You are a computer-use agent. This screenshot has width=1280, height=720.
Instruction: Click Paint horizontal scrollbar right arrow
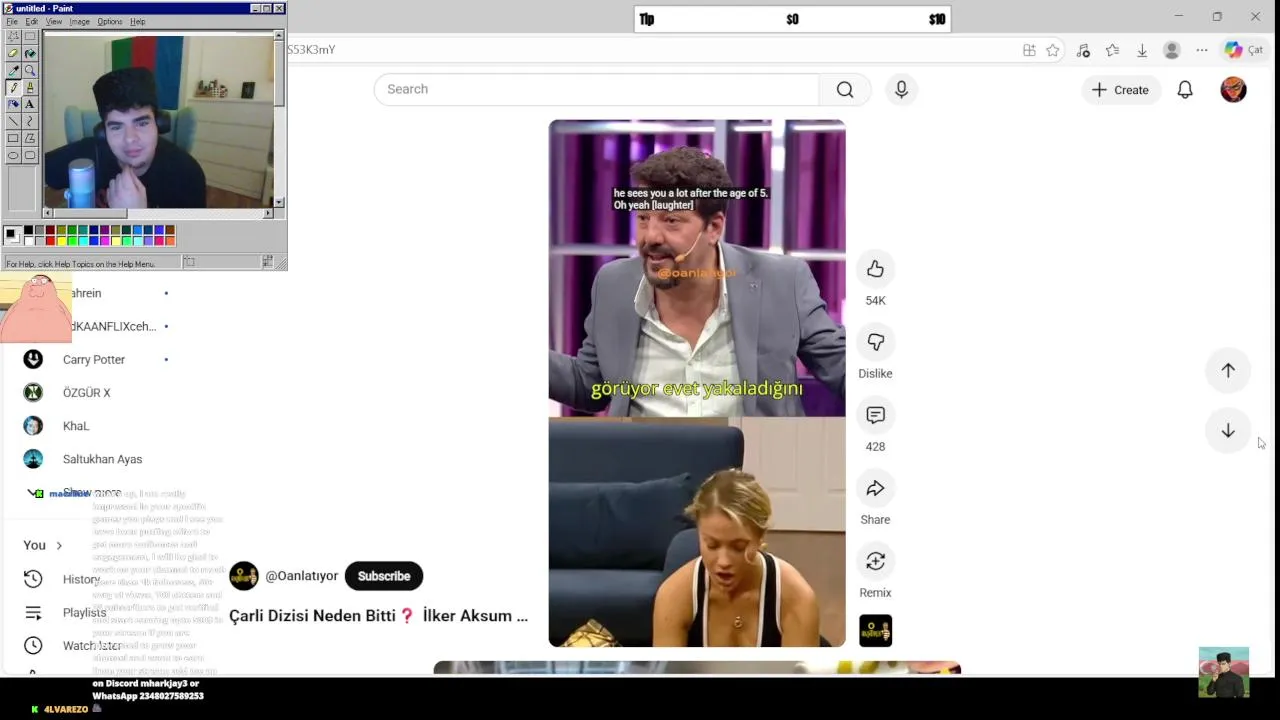click(x=267, y=213)
